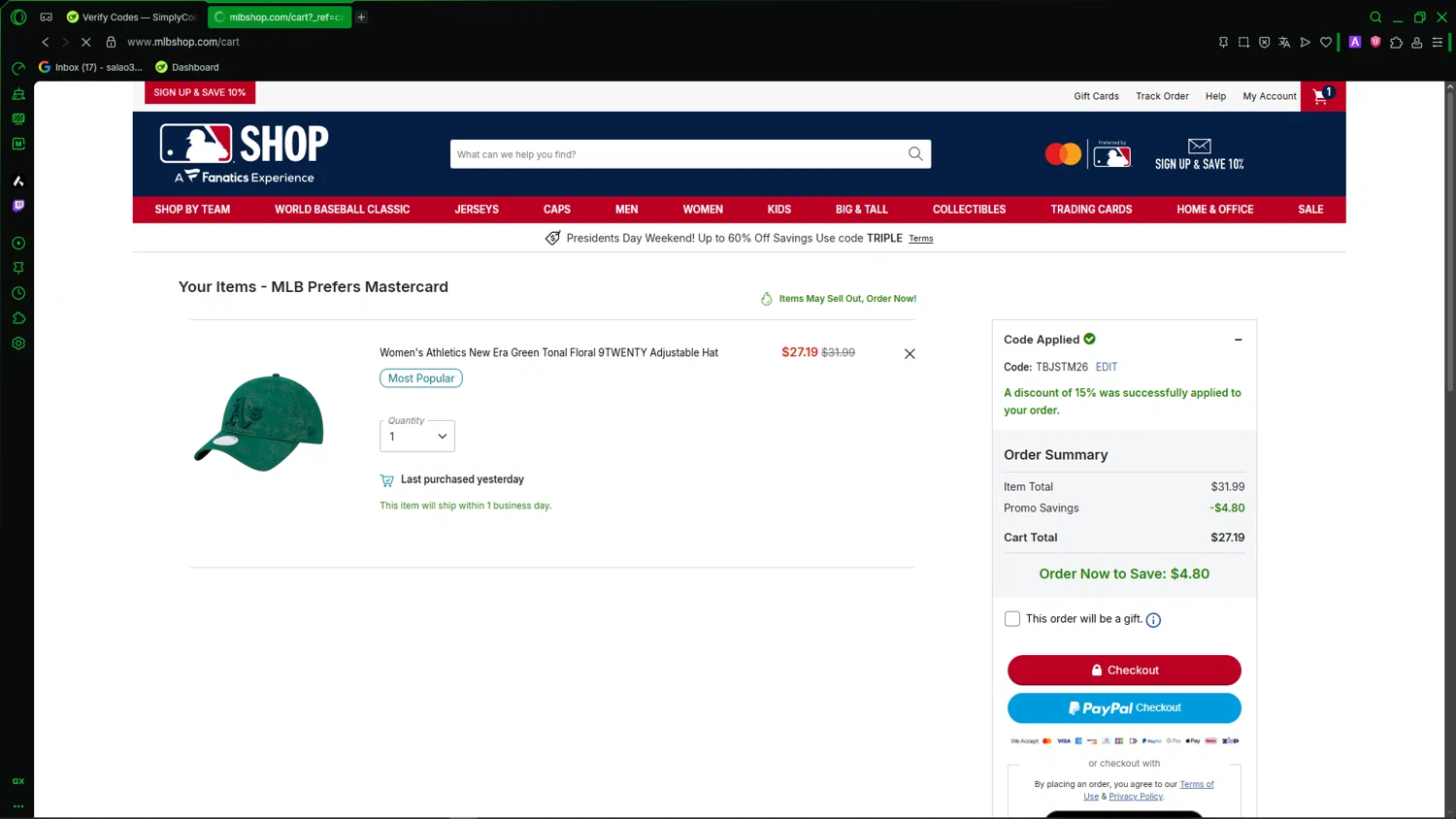Screen dimensions: 1456x819
Task: Open the page translate icon
Action: [1284, 42]
